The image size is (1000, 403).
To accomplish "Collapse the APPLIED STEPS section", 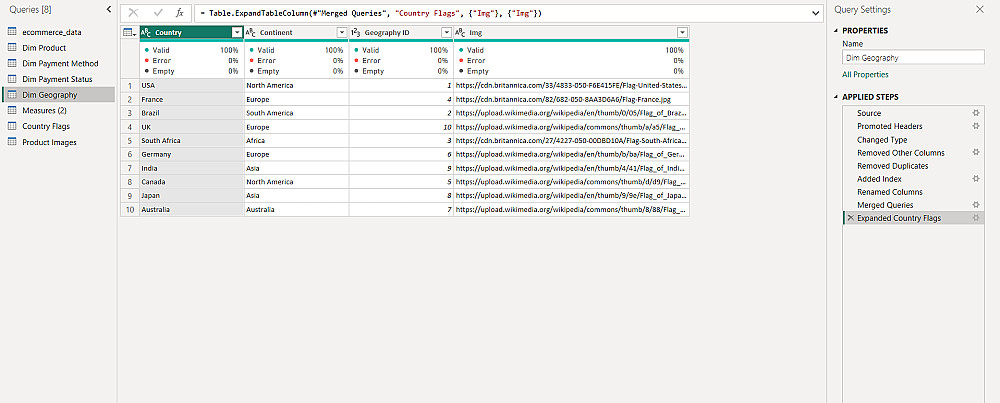I will [834, 97].
